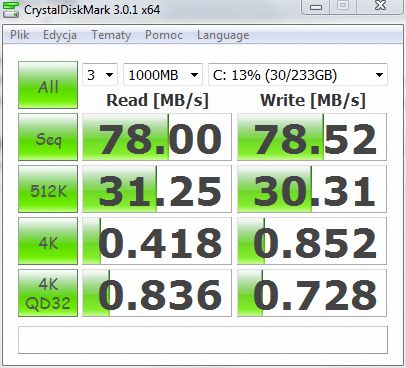The image size is (406, 368).
Task: Open the Plik menu
Action: [19, 35]
